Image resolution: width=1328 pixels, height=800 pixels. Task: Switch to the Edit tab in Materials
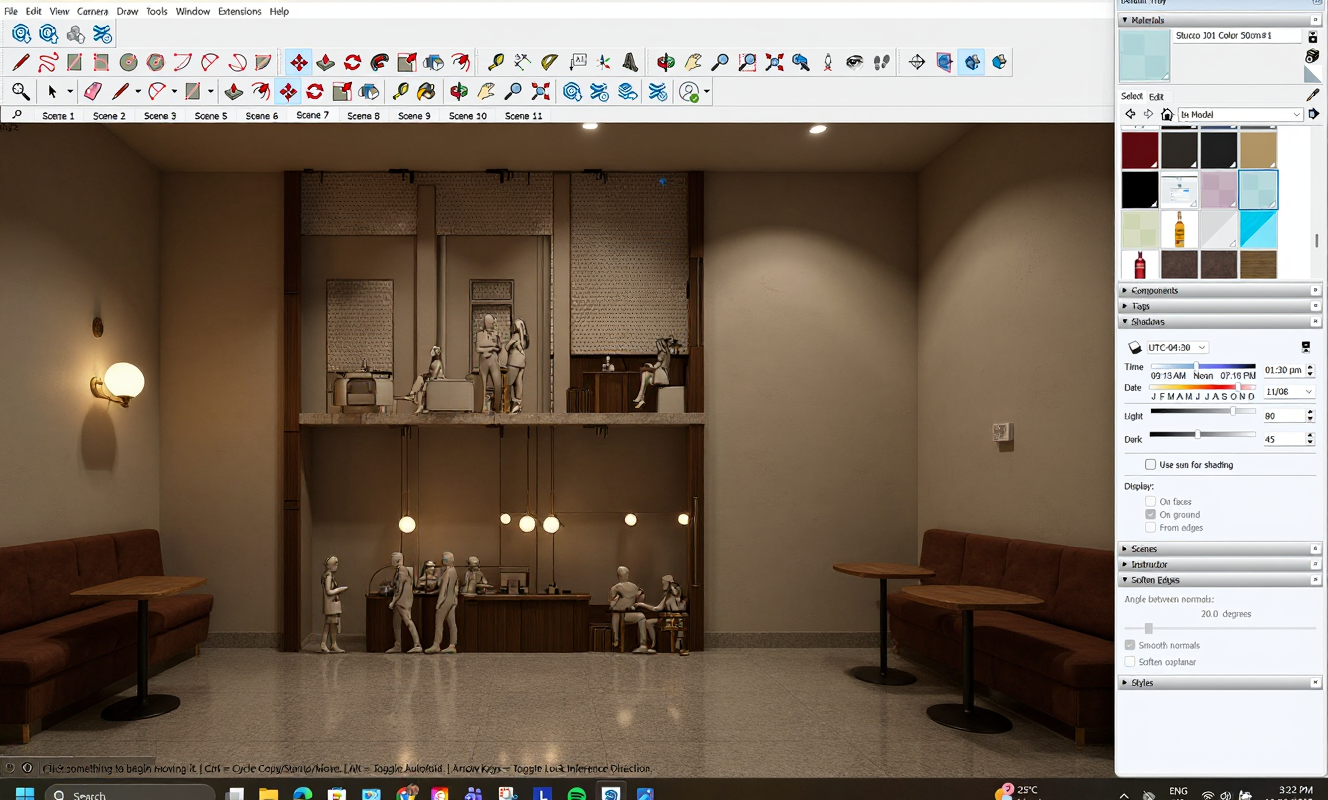click(1156, 96)
